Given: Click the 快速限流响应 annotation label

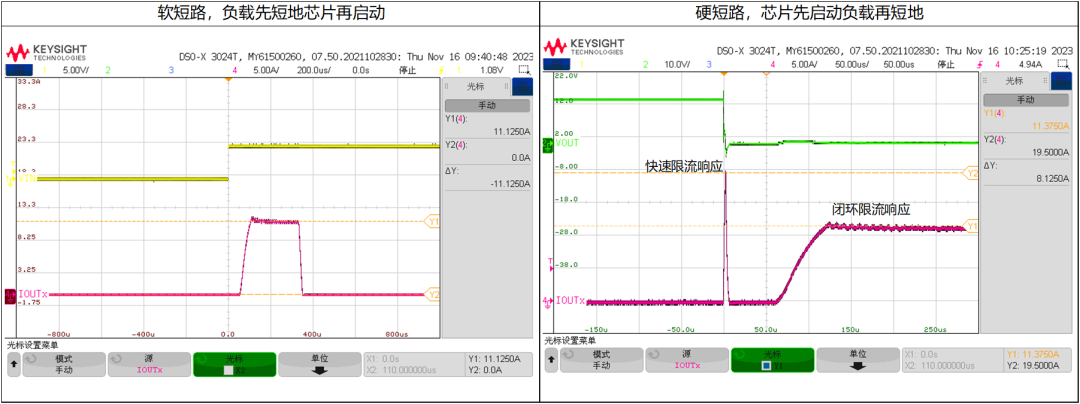Looking at the screenshot, I should click(x=684, y=167).
